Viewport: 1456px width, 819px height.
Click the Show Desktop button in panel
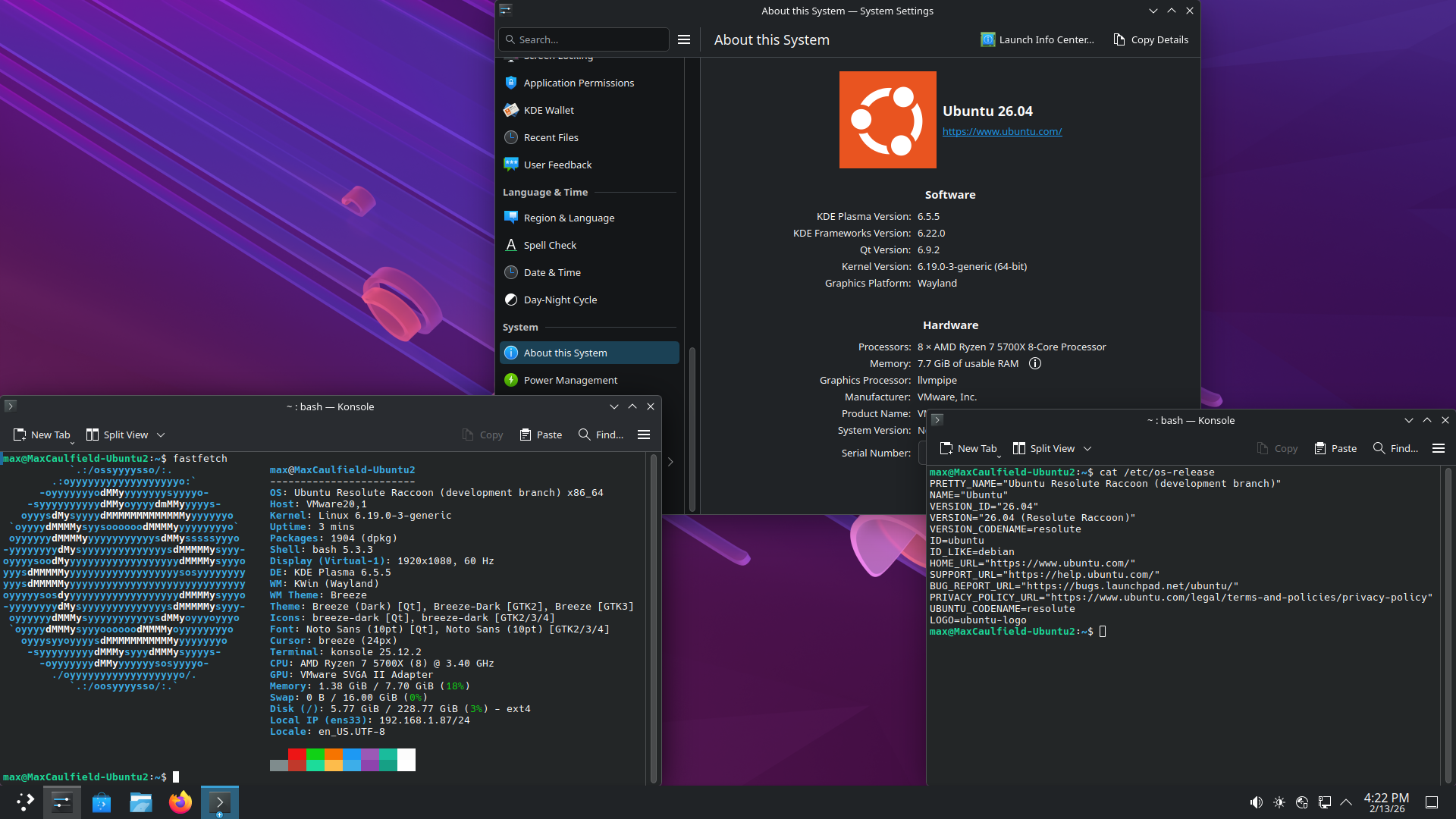(x=1432, y=802)
